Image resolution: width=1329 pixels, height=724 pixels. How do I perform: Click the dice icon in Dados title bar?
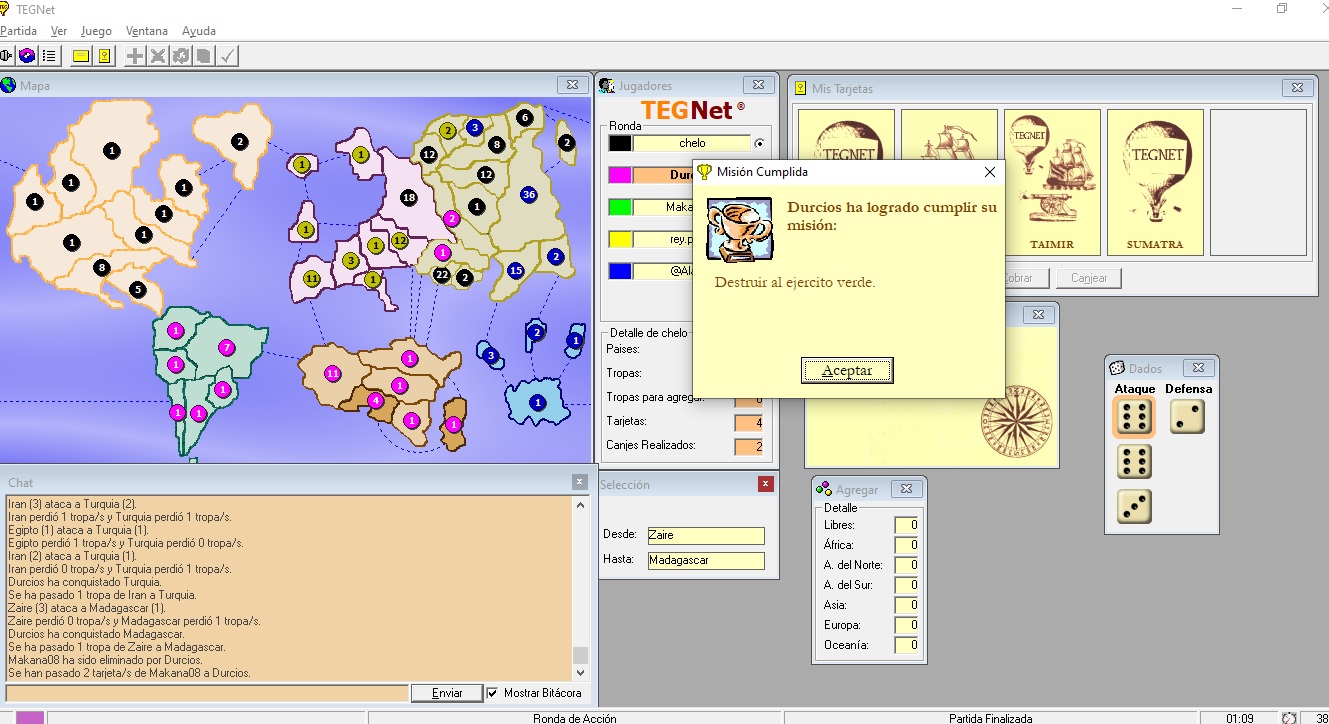click(1117, 368)
